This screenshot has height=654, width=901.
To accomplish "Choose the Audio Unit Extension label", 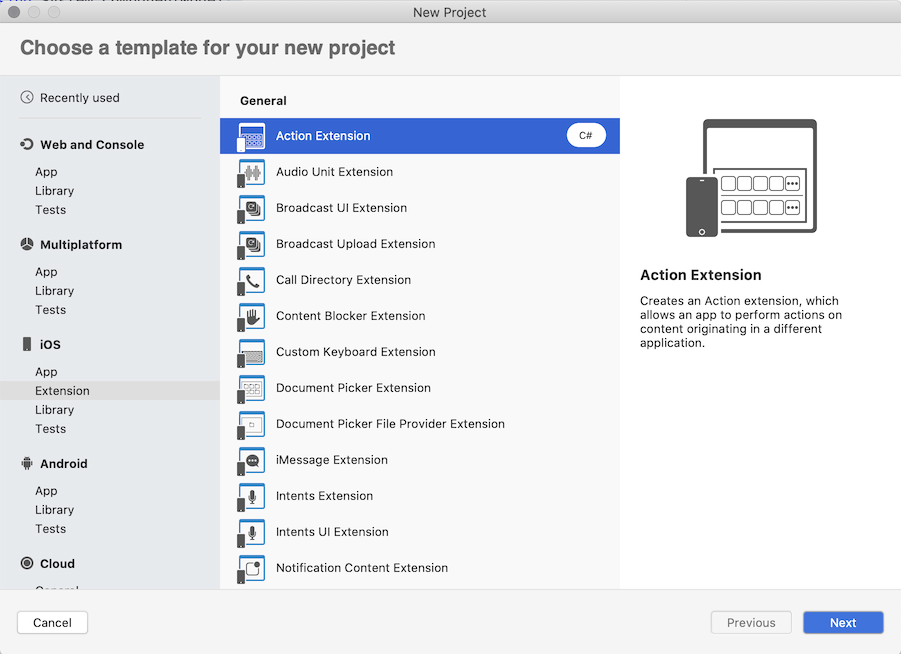I will 334,172.
